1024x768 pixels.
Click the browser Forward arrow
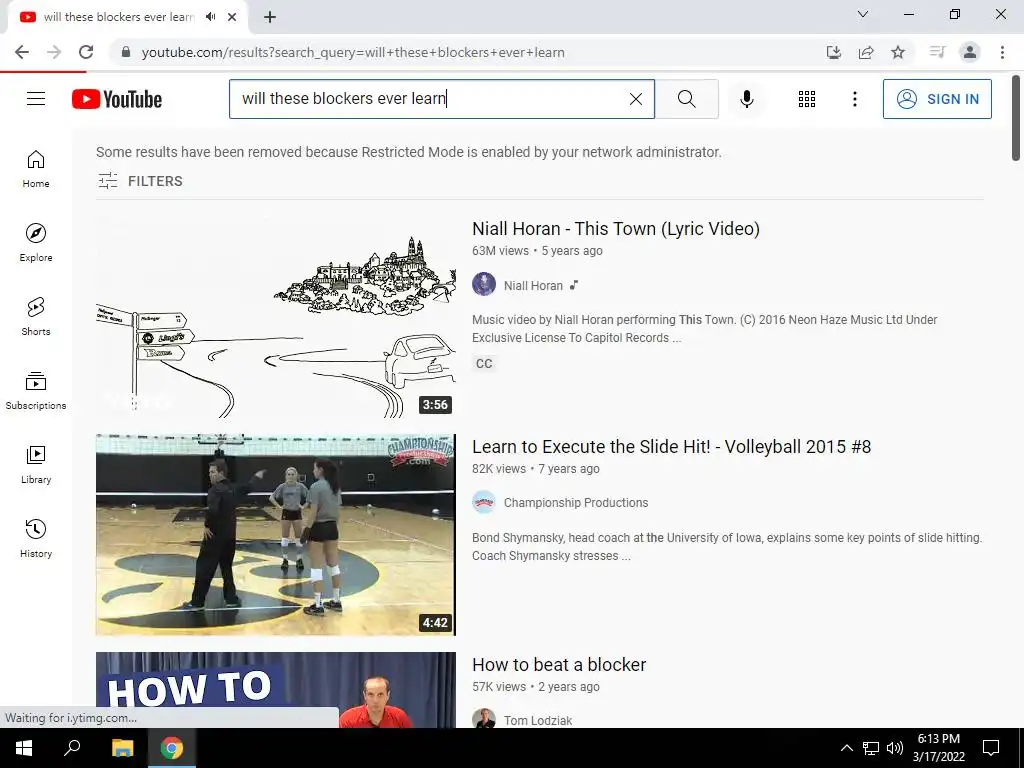(x=54, y=52)
